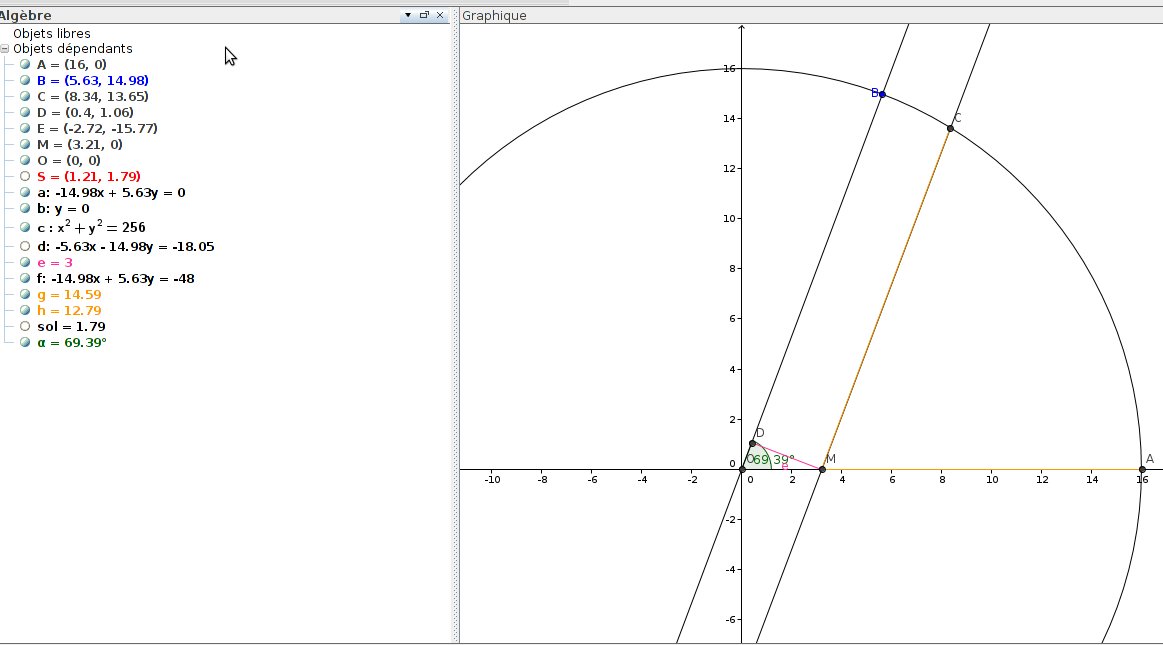Click the origin point O in graph
Viewport: 1163px width, 645px height.
point(742,469)
